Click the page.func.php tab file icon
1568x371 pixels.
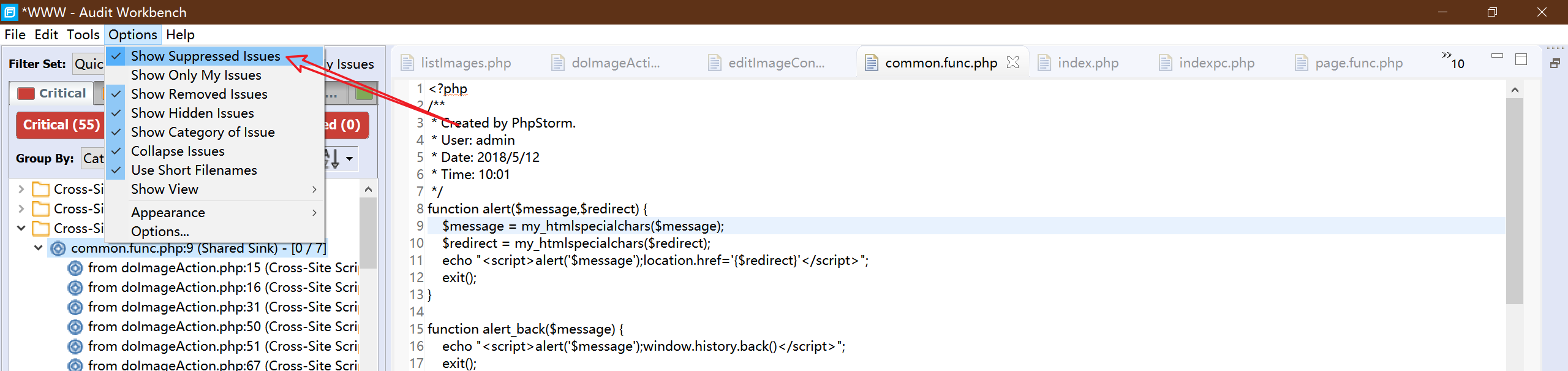tap(1301, 63)
